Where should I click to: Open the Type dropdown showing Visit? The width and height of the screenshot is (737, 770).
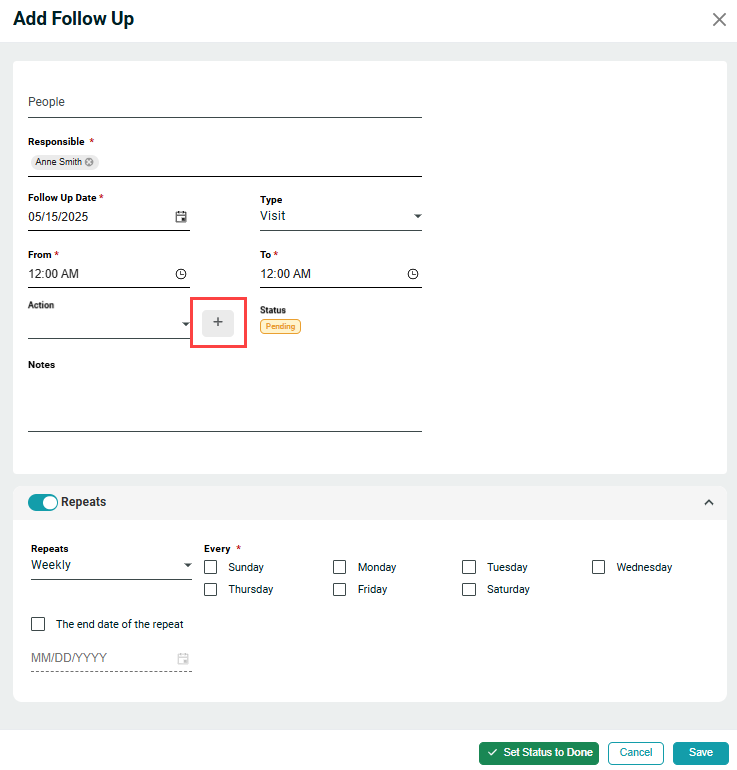pyautogui.click(x=340, y=216)
